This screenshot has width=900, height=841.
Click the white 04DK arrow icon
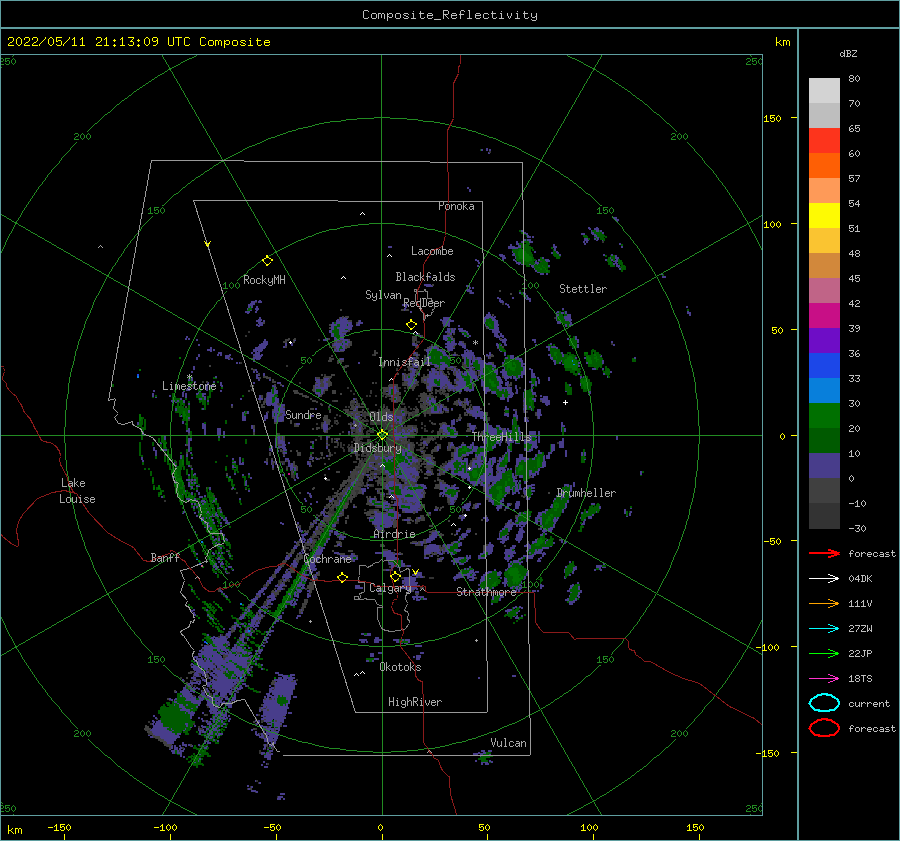pos(824,578)
